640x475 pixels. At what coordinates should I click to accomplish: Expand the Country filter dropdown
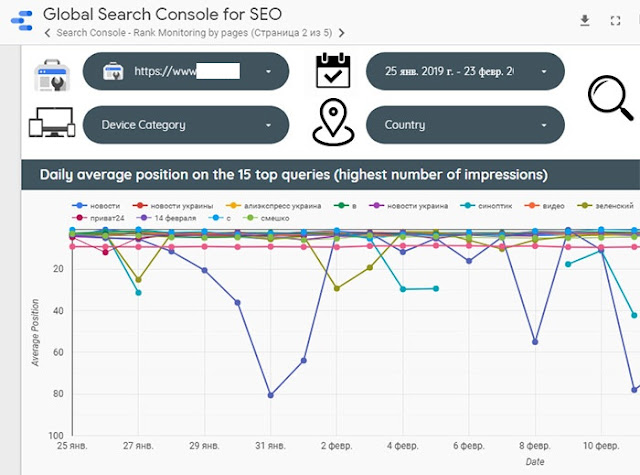[460, 125]
